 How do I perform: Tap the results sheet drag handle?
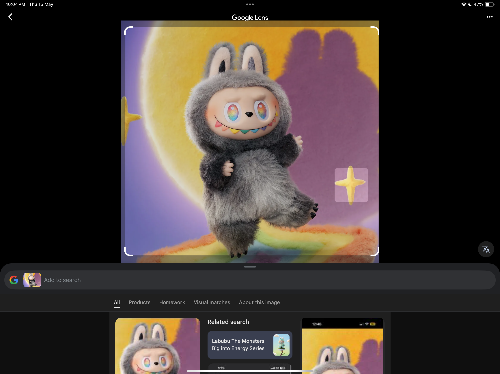(250, 267)
